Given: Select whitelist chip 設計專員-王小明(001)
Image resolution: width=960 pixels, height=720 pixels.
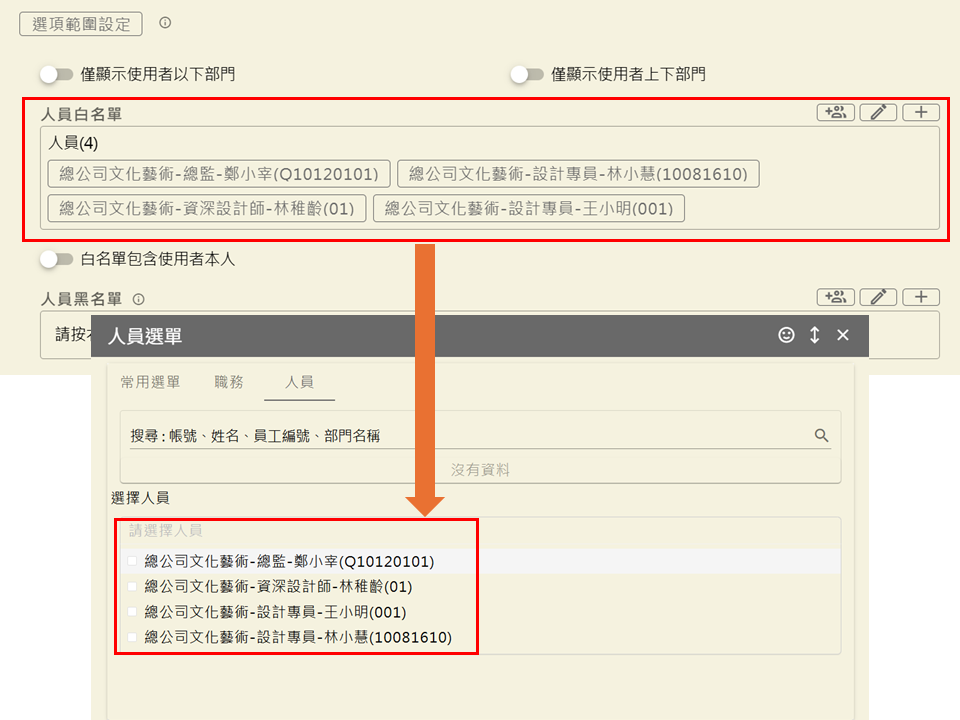Looking at the screenshot, I should 529,209.
